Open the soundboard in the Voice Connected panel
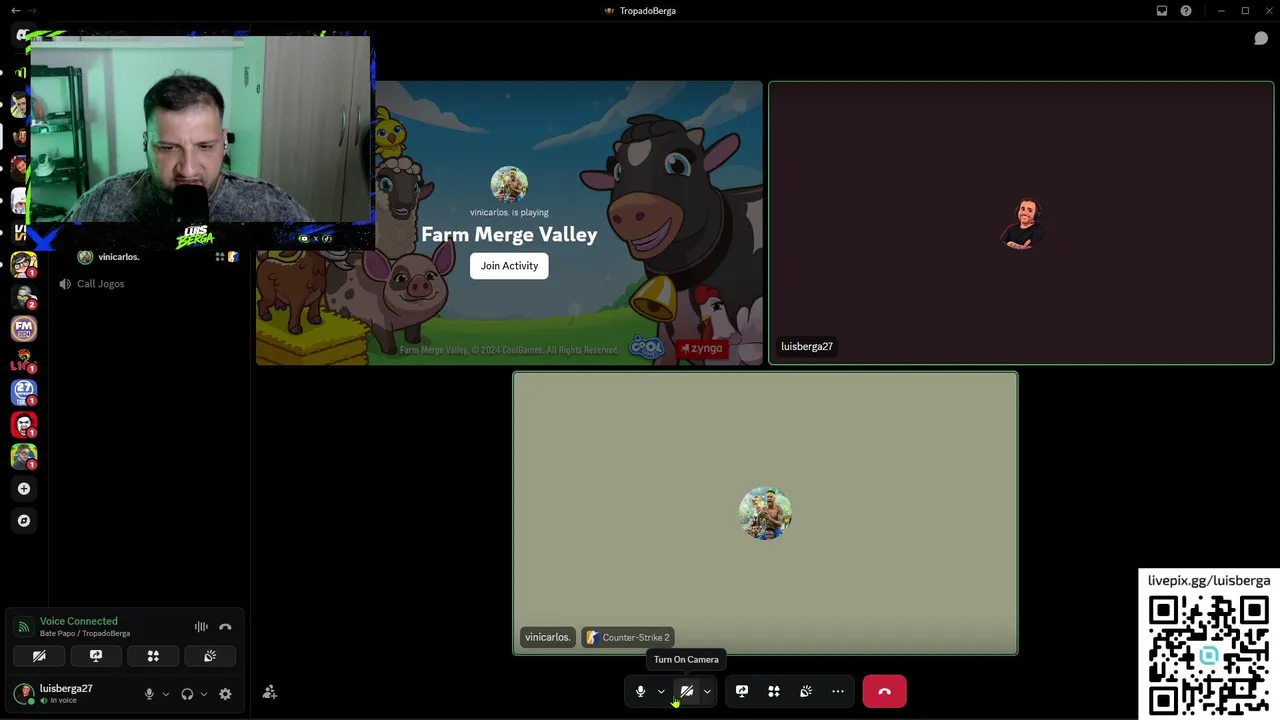Image resolution: width=1280 pixels, height=720 pixels. [x=210, y=656]
